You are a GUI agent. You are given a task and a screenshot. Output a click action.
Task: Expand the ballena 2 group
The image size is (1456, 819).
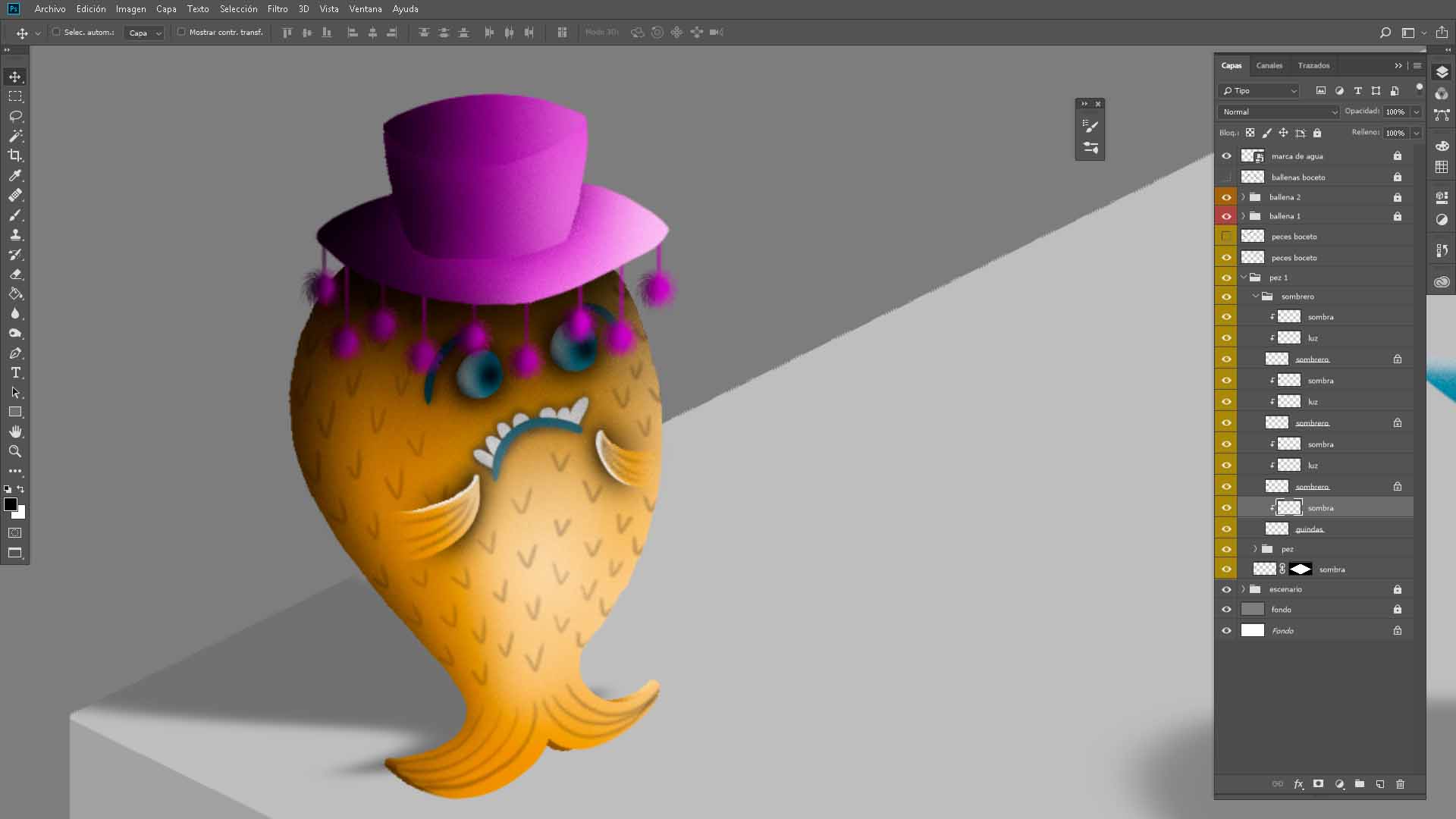(x=1243, y=197)
